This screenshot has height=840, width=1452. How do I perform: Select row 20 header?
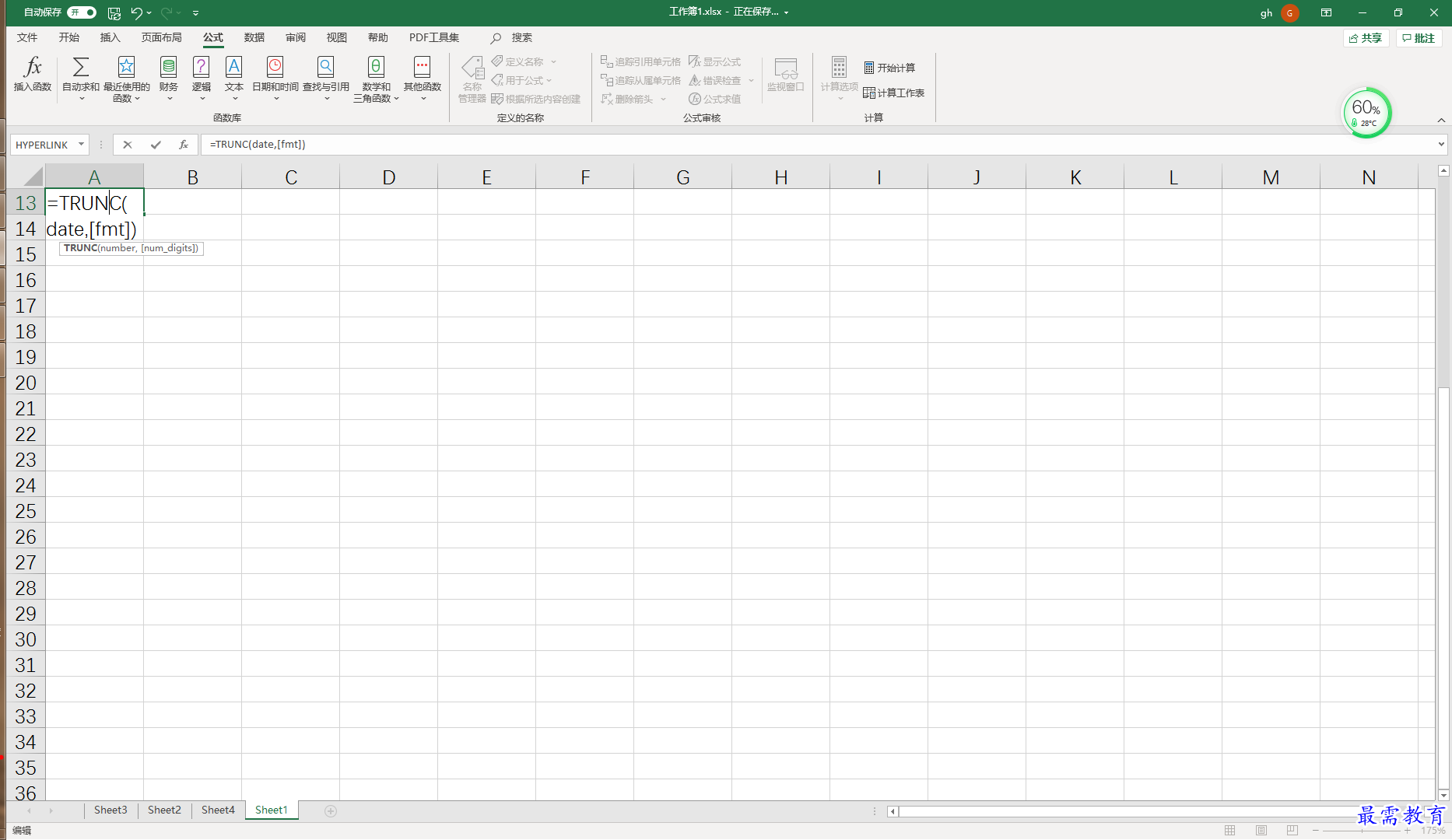point(26,383)
